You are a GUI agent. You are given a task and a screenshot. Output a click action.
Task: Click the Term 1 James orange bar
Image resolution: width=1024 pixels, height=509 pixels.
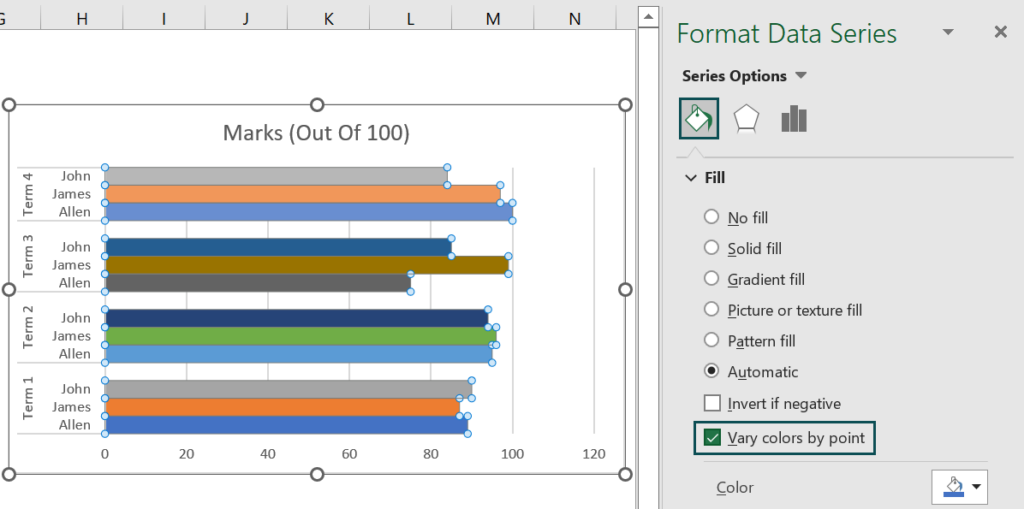[x=282, y=407]
